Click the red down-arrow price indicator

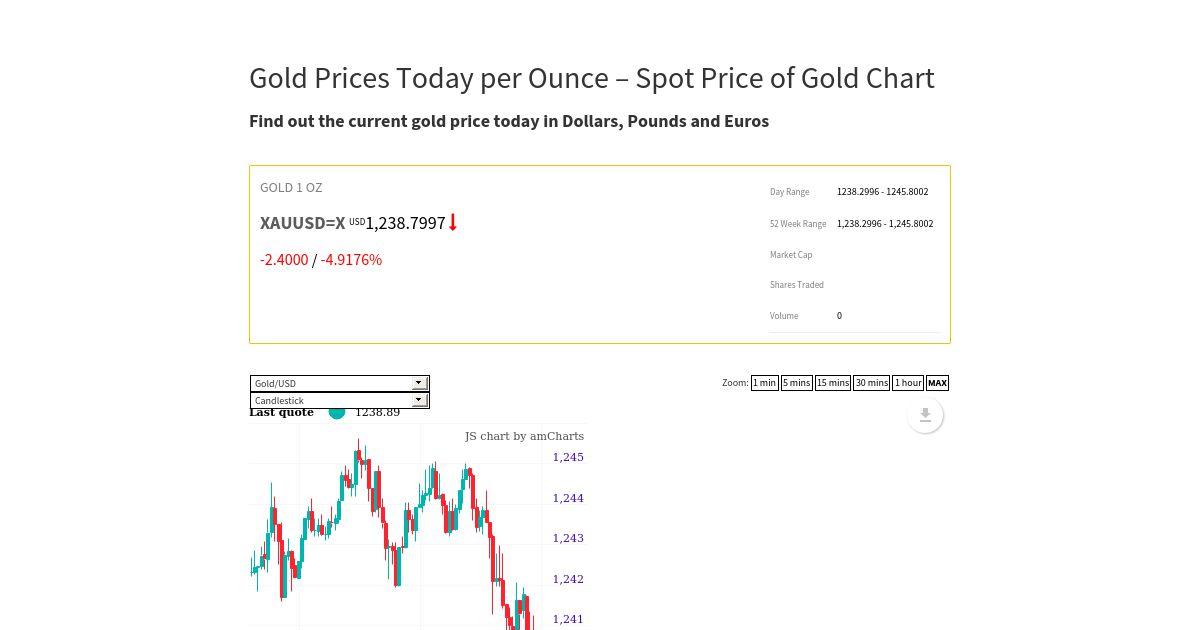click(453, 223)
